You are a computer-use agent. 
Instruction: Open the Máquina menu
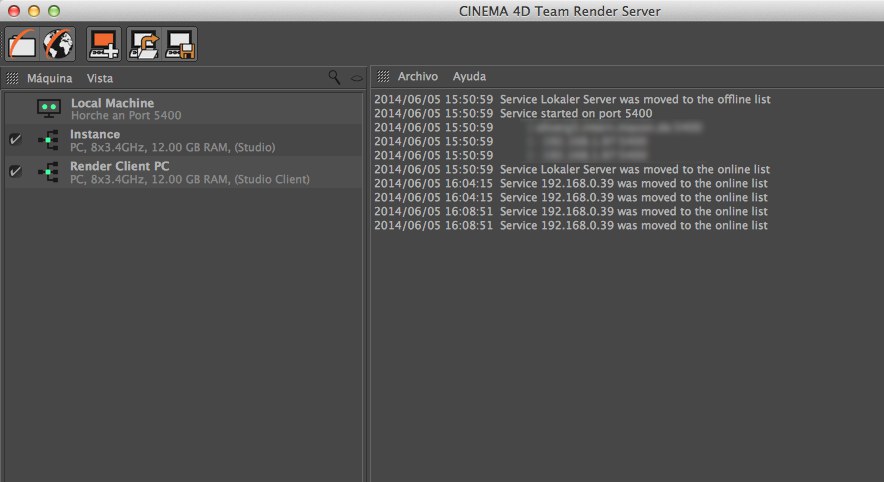click(x=49, y=78)
